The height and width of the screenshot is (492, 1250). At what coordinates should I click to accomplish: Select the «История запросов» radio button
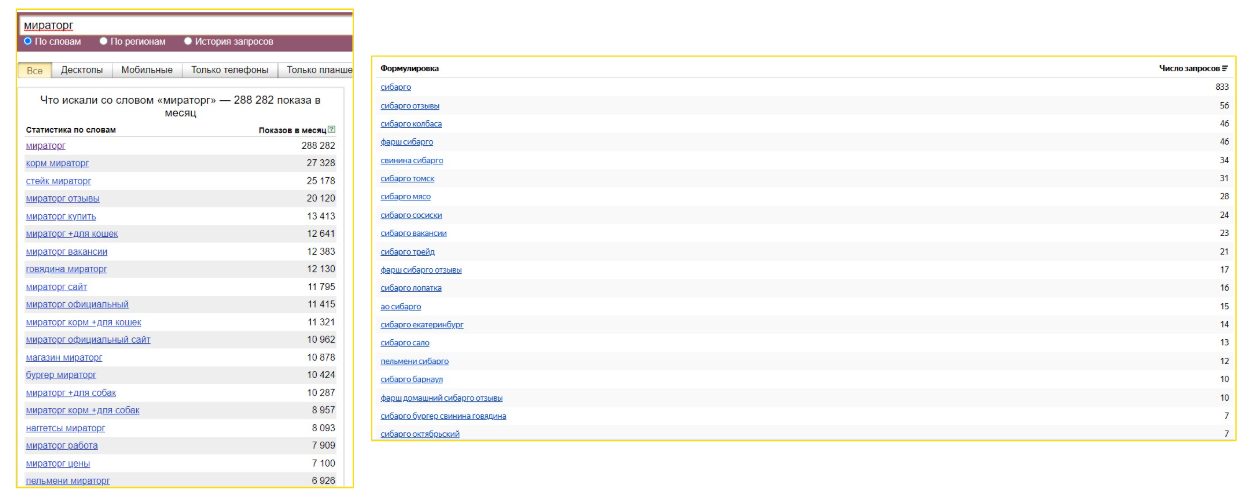coord(188,42)
